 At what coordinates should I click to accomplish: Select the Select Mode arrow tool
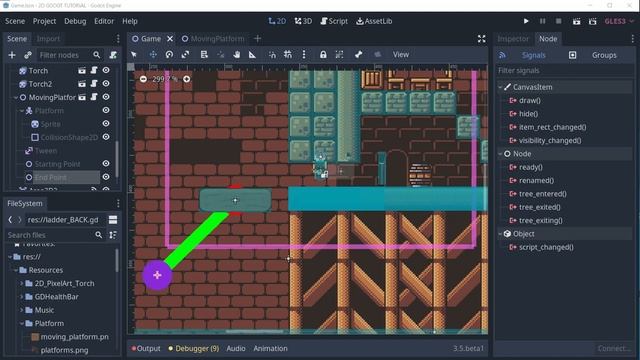tap(134, 55)
